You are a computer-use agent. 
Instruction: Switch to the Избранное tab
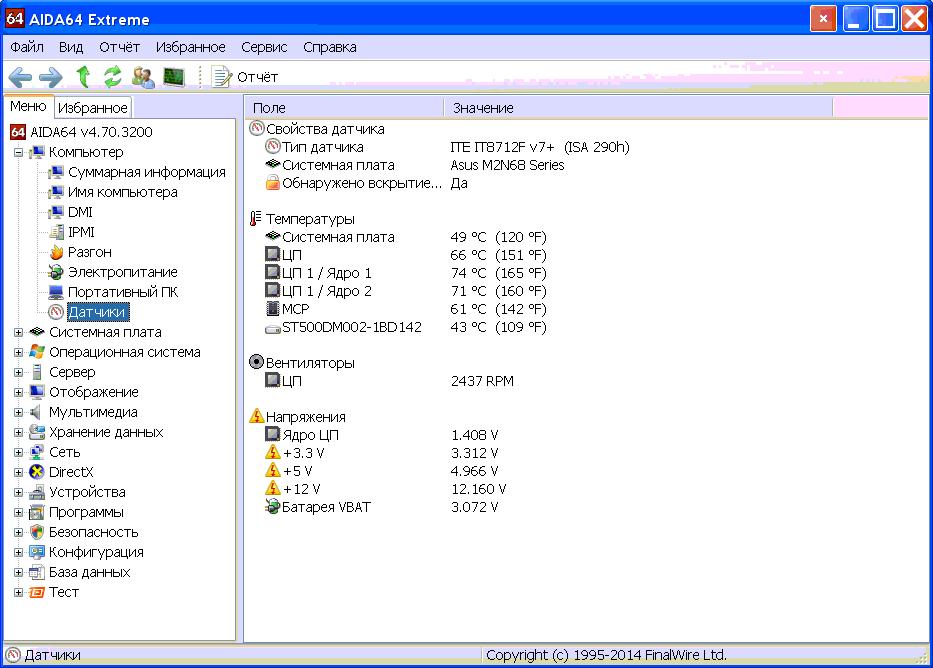(x=92, y=108)
